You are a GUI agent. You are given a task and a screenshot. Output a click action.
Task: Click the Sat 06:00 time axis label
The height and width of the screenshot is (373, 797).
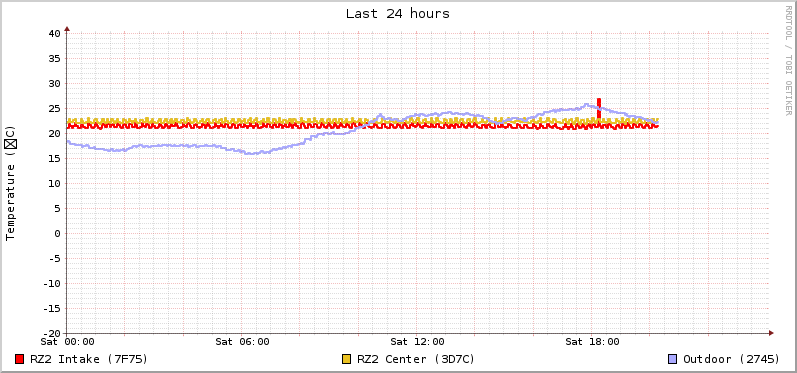pyautogui.click(x=242, y=342)
